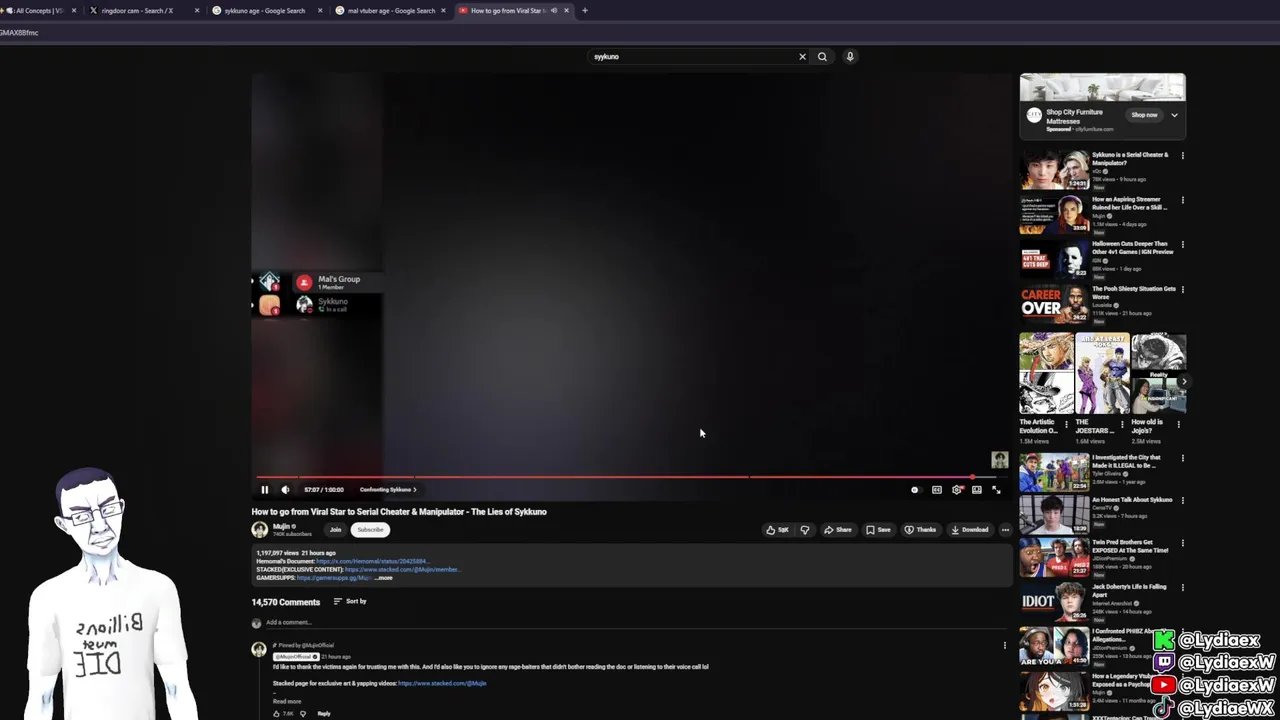Like the pinned comment
This screenshot has height=720, width=1280.
coord(277,714)
